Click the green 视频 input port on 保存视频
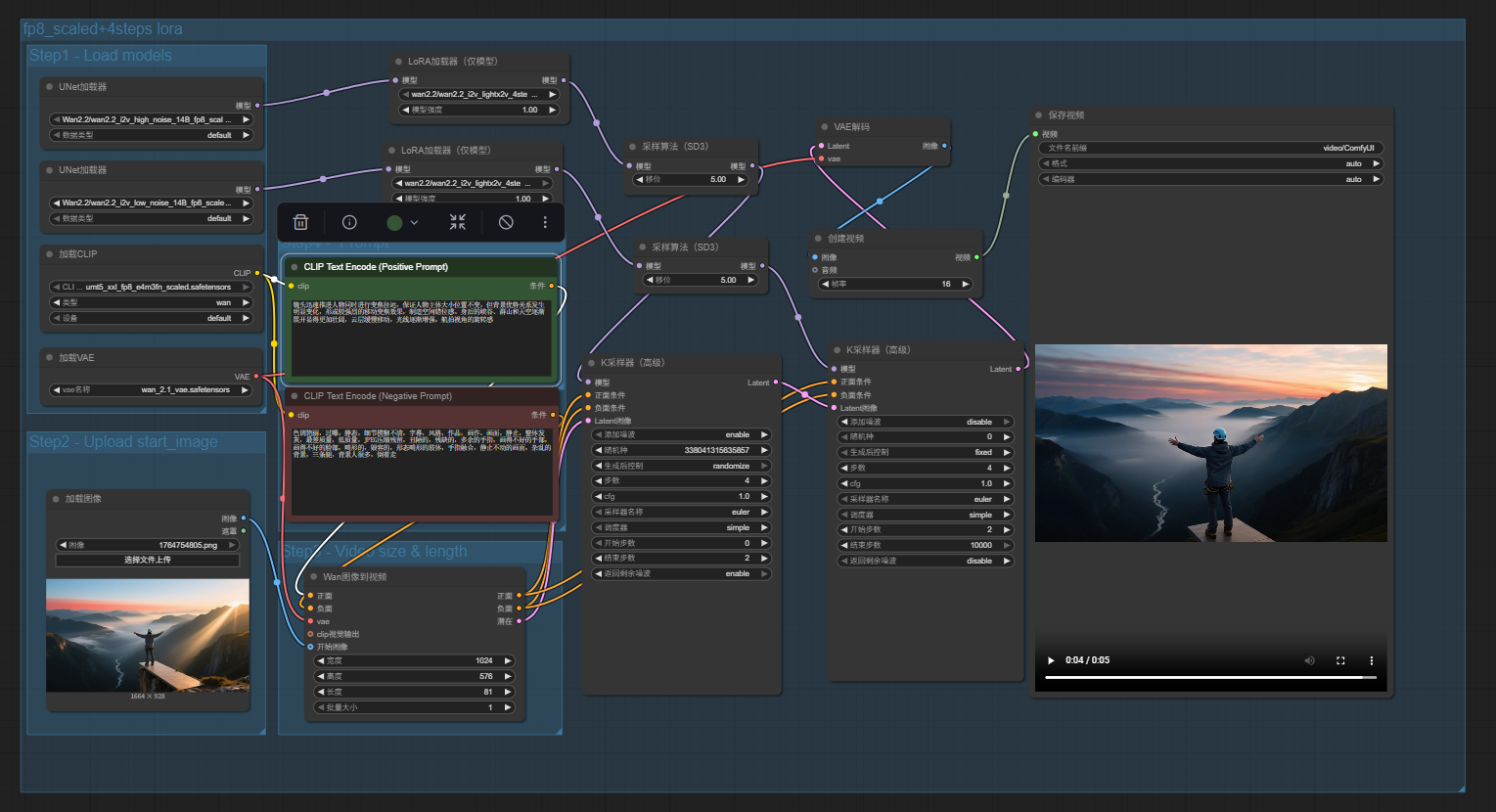The image size is (1496, 812). (x=1035, y=134)
